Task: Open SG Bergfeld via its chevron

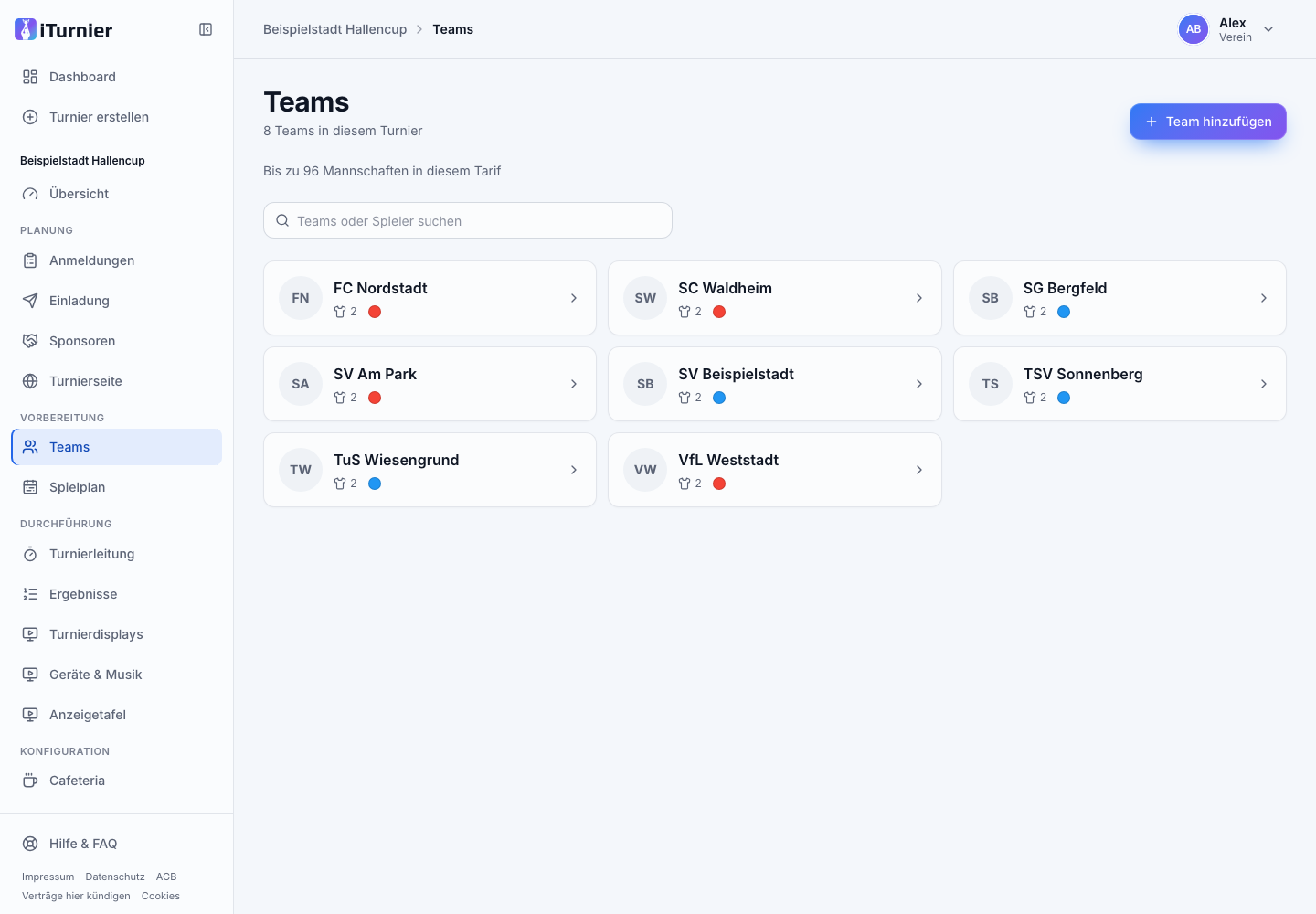Action: (x=1264, y=298)
